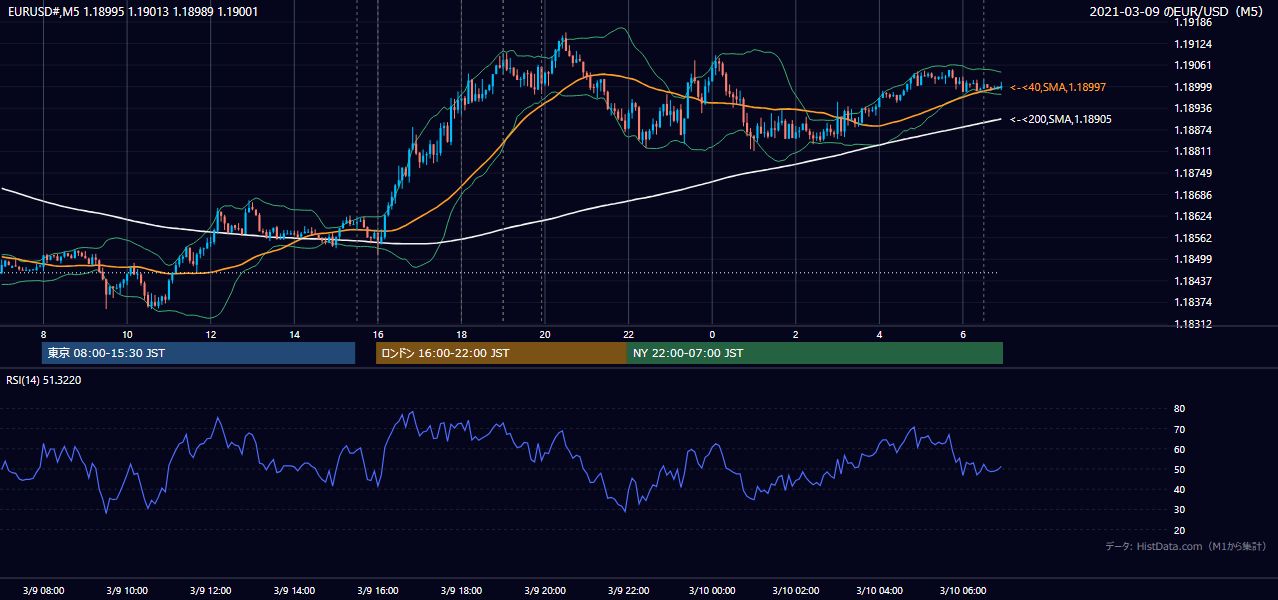The width and height of the screenshot is (1278, 600).
Task: Click the 1.19186 price axis label
Action: click(1193, 22)
